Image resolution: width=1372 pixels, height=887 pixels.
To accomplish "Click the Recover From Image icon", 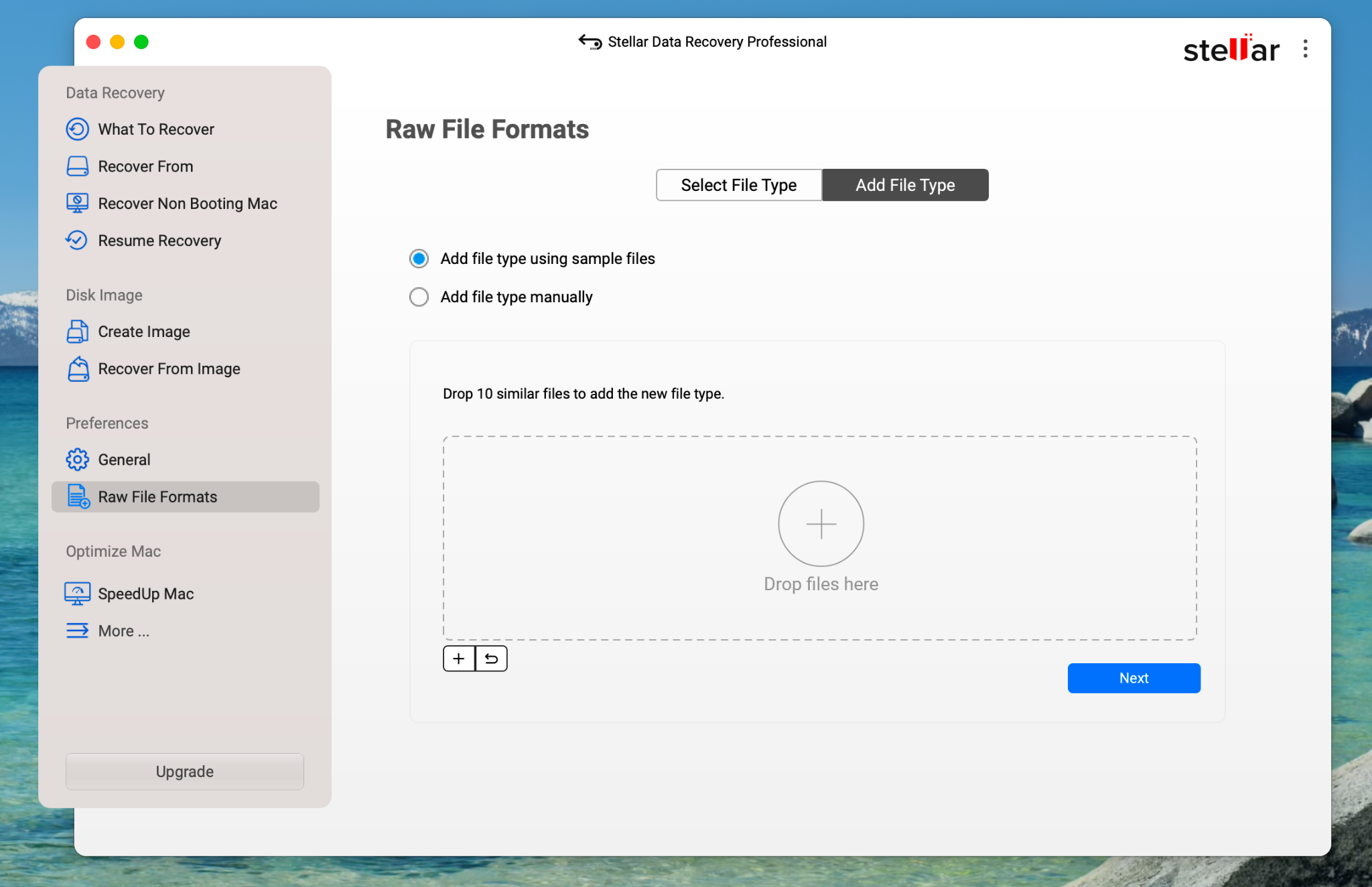I will click(x=78, y=368).
